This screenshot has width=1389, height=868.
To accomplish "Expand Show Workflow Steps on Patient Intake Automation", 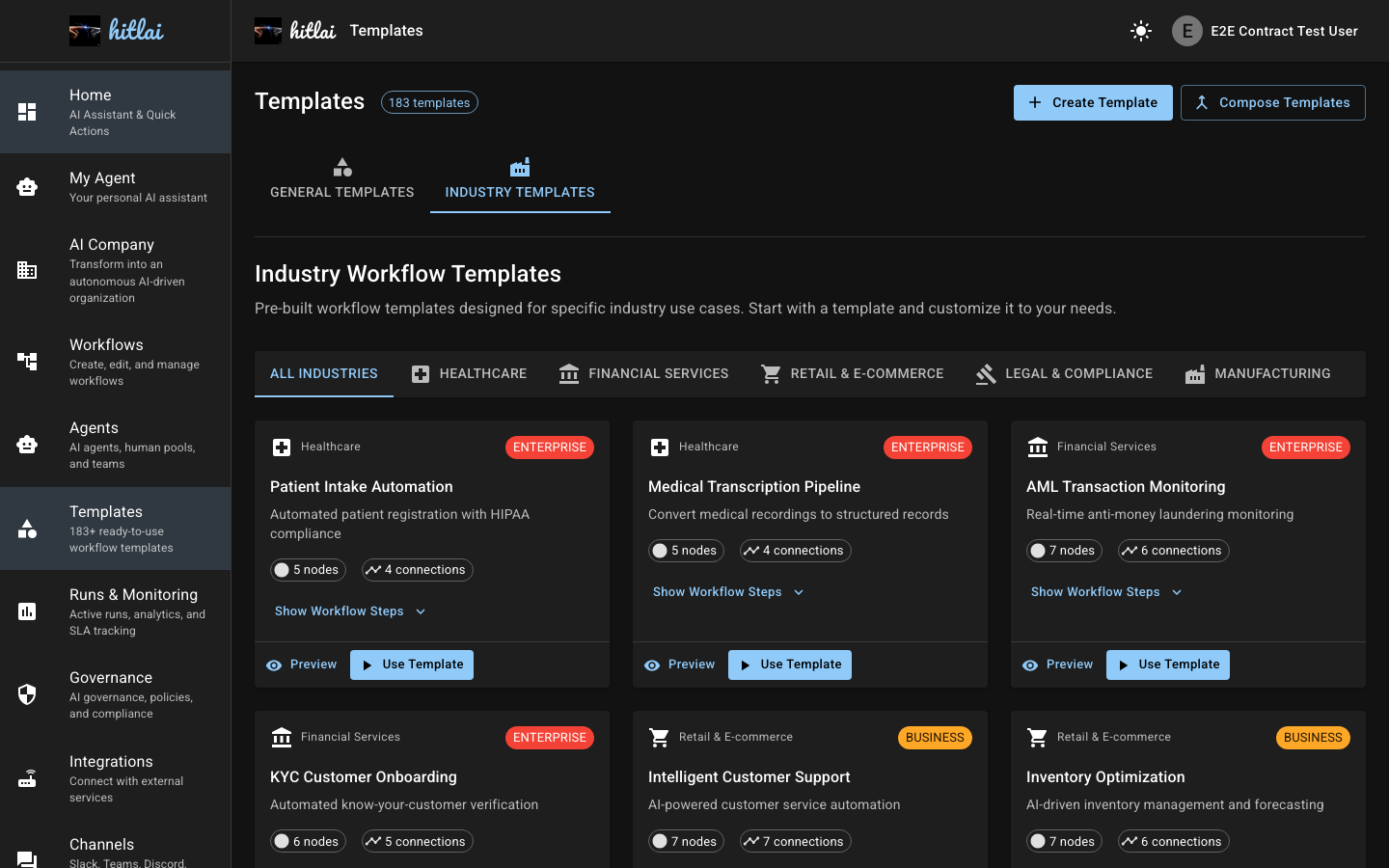I will point(350,610).
